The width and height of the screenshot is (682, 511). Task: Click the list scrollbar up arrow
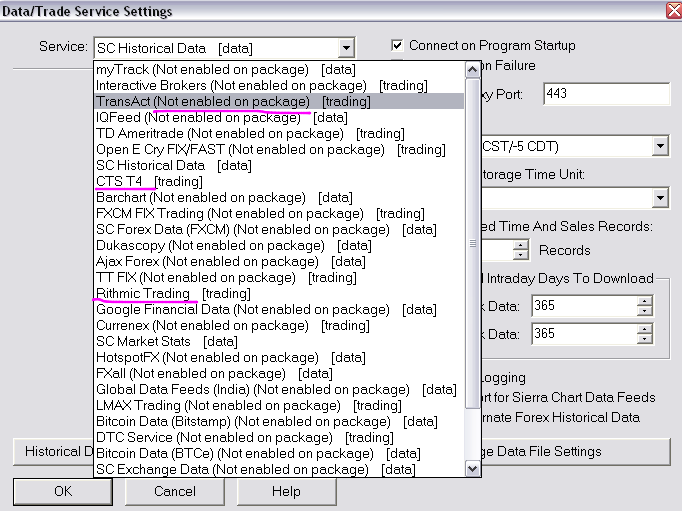pyautogui.click(x=472, y=70)
